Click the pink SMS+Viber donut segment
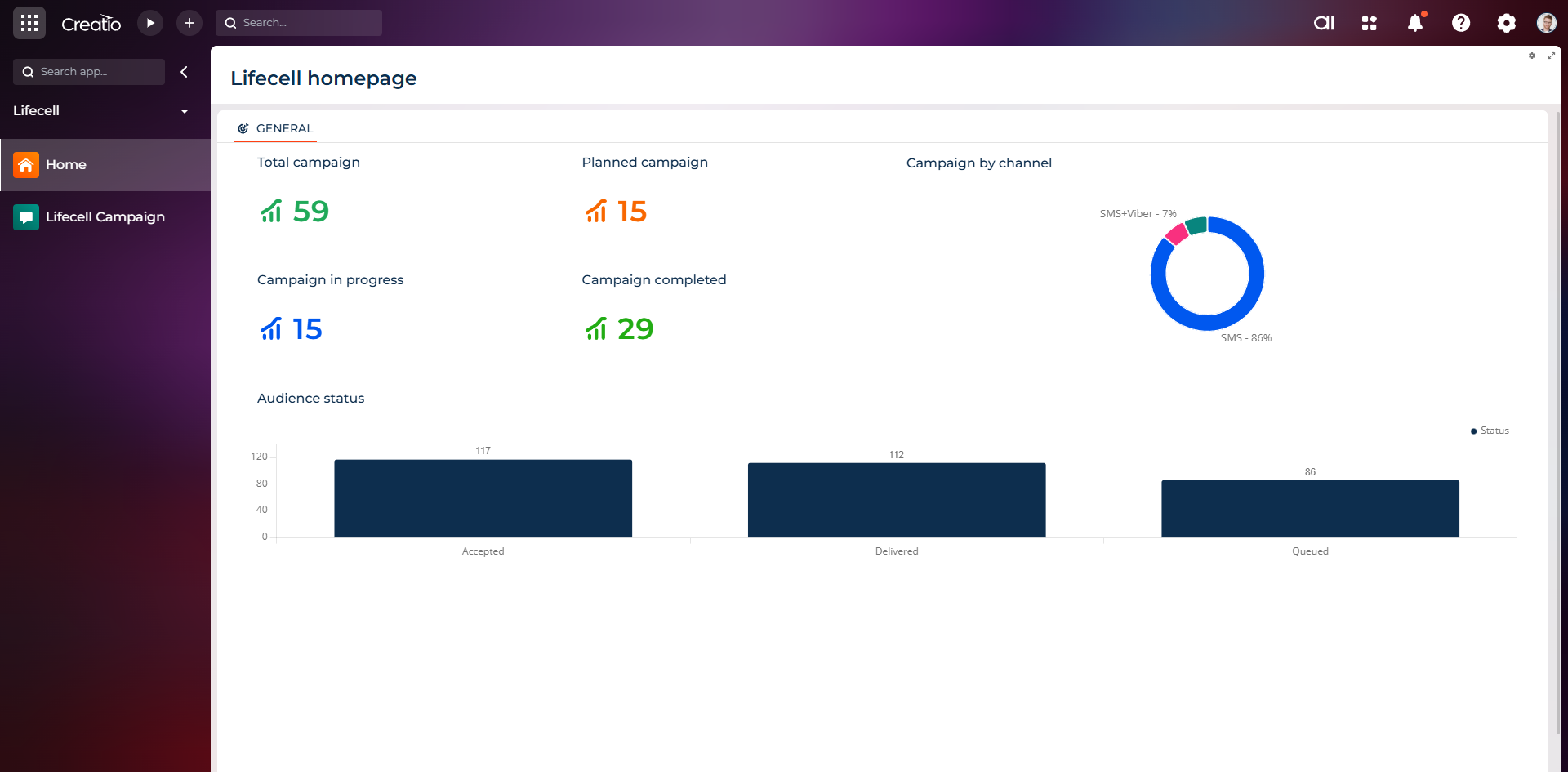Screen dimensions: 1568x772 (1177, 234)
